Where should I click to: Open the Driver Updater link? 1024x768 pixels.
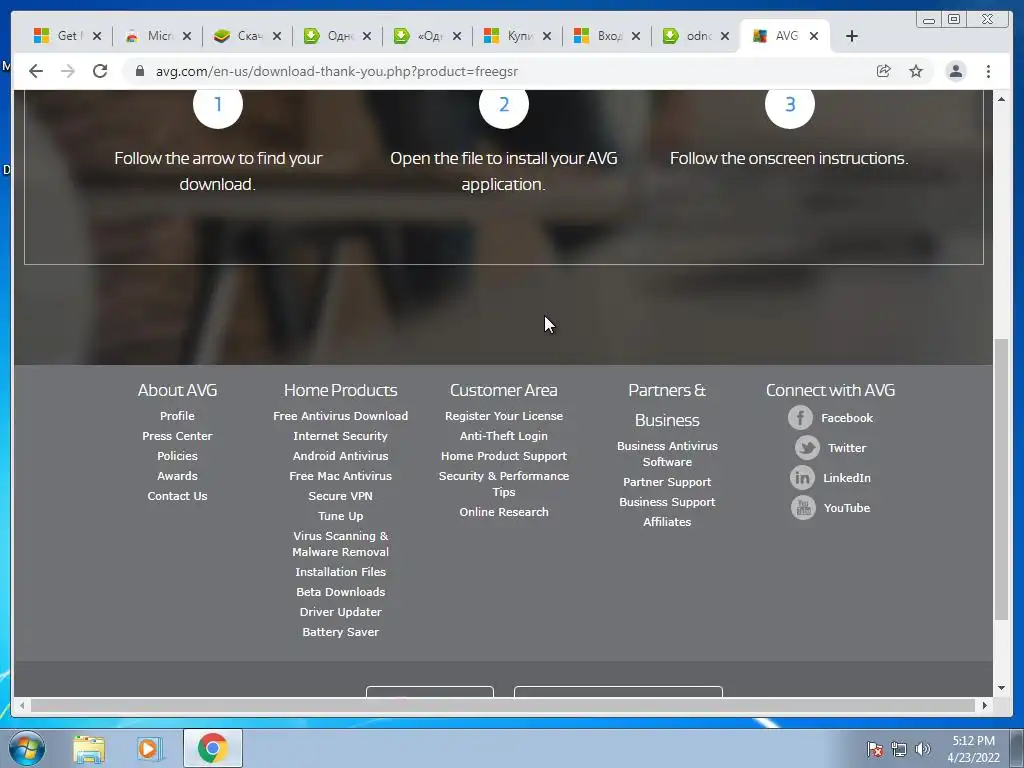[340, 612]
